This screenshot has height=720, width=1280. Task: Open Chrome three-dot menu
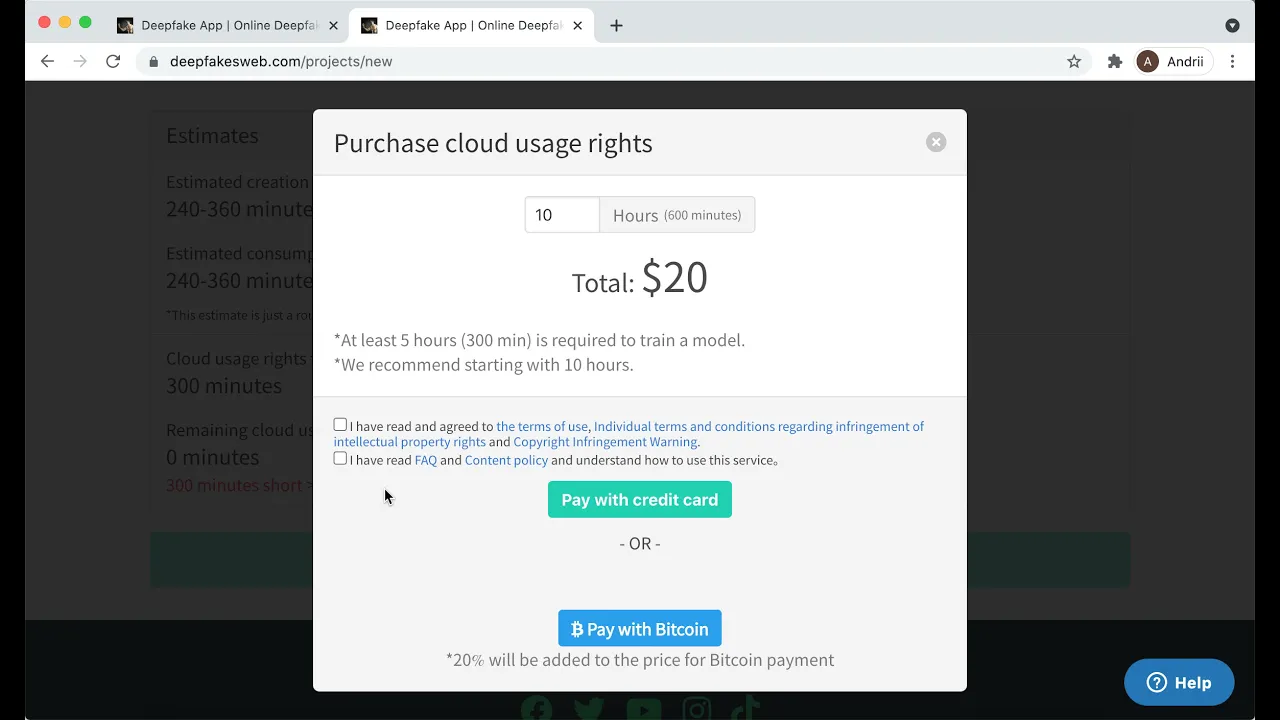point(1232,61)
